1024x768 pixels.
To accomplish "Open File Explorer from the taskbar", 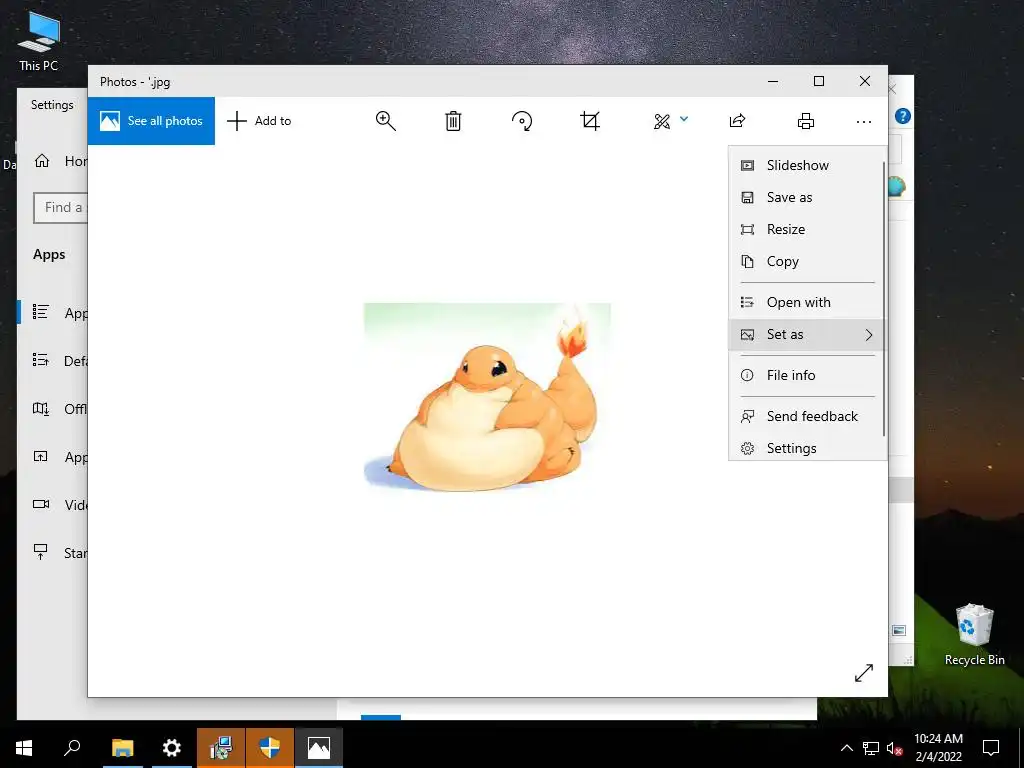I will pos(122,748).
